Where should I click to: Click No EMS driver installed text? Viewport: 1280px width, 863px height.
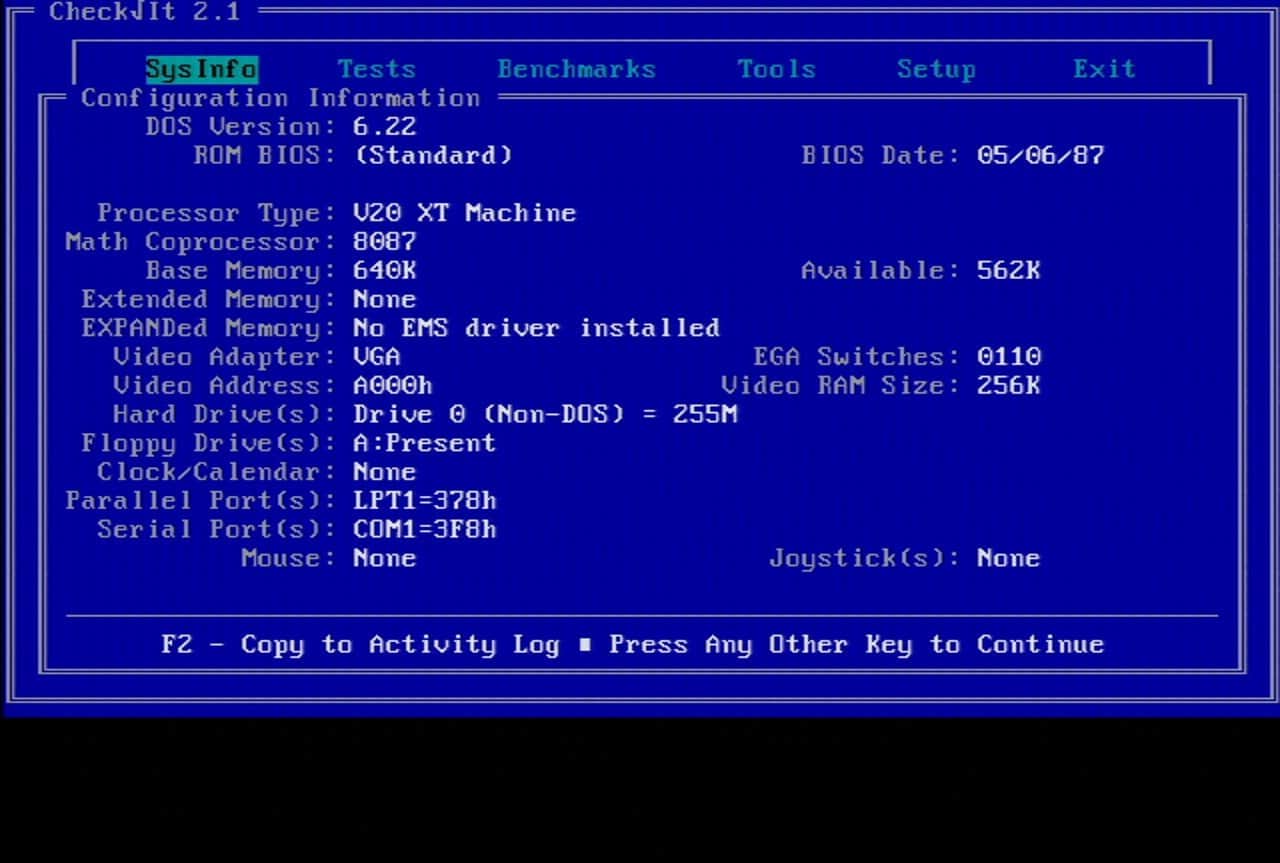point(536,328)
